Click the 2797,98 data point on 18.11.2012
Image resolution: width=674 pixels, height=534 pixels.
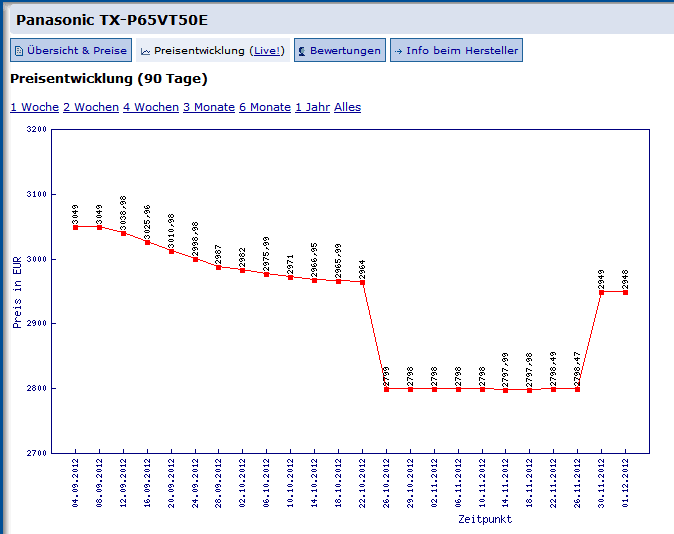coord(530,390)
